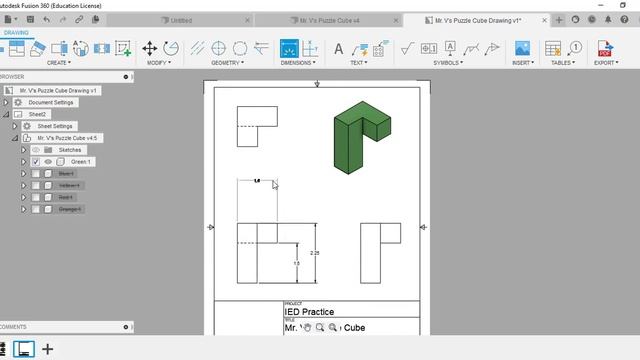The width and height of the screenshot is (640, 360).
Task: Check the Orange:1 checkbox
Action: (36, 209)
